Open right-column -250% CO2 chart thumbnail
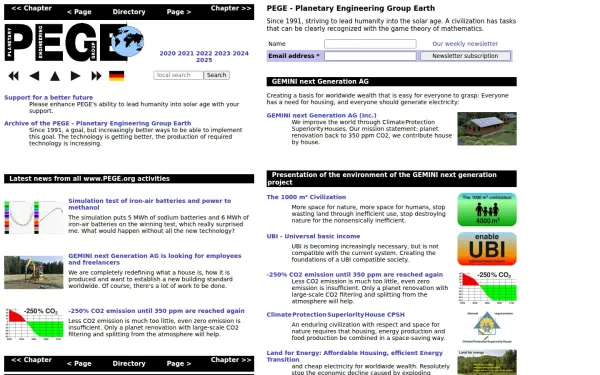The height and width of the screenshot is (375, 600). pos(487,287)
